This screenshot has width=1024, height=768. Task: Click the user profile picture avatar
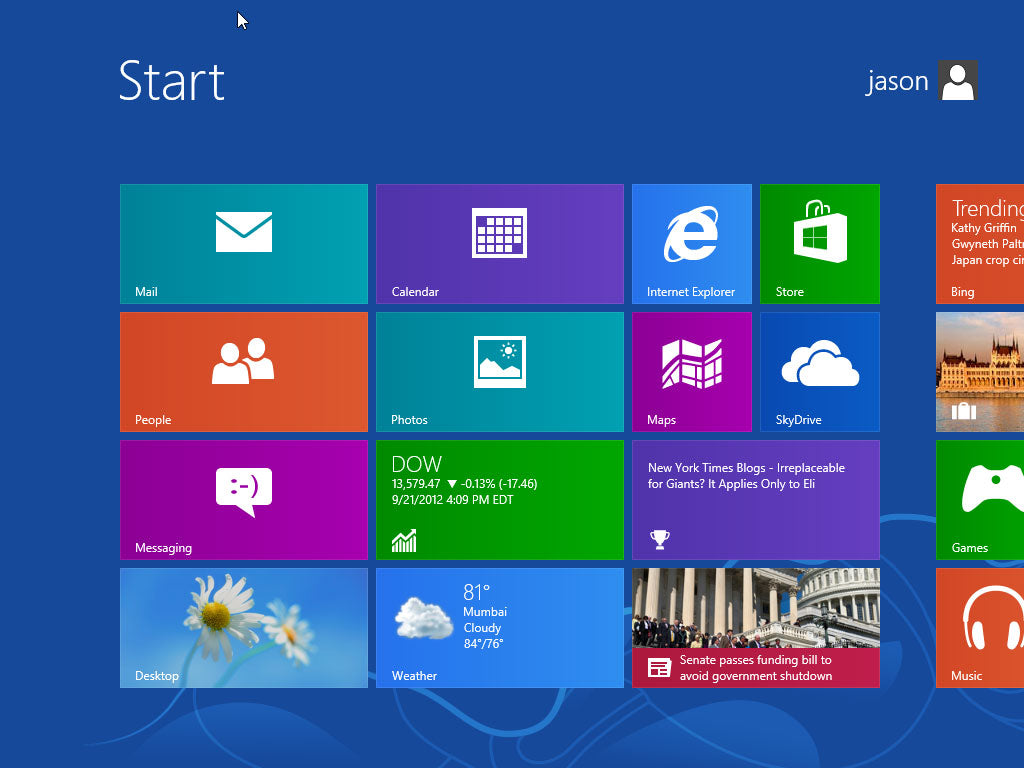[957, 81]
